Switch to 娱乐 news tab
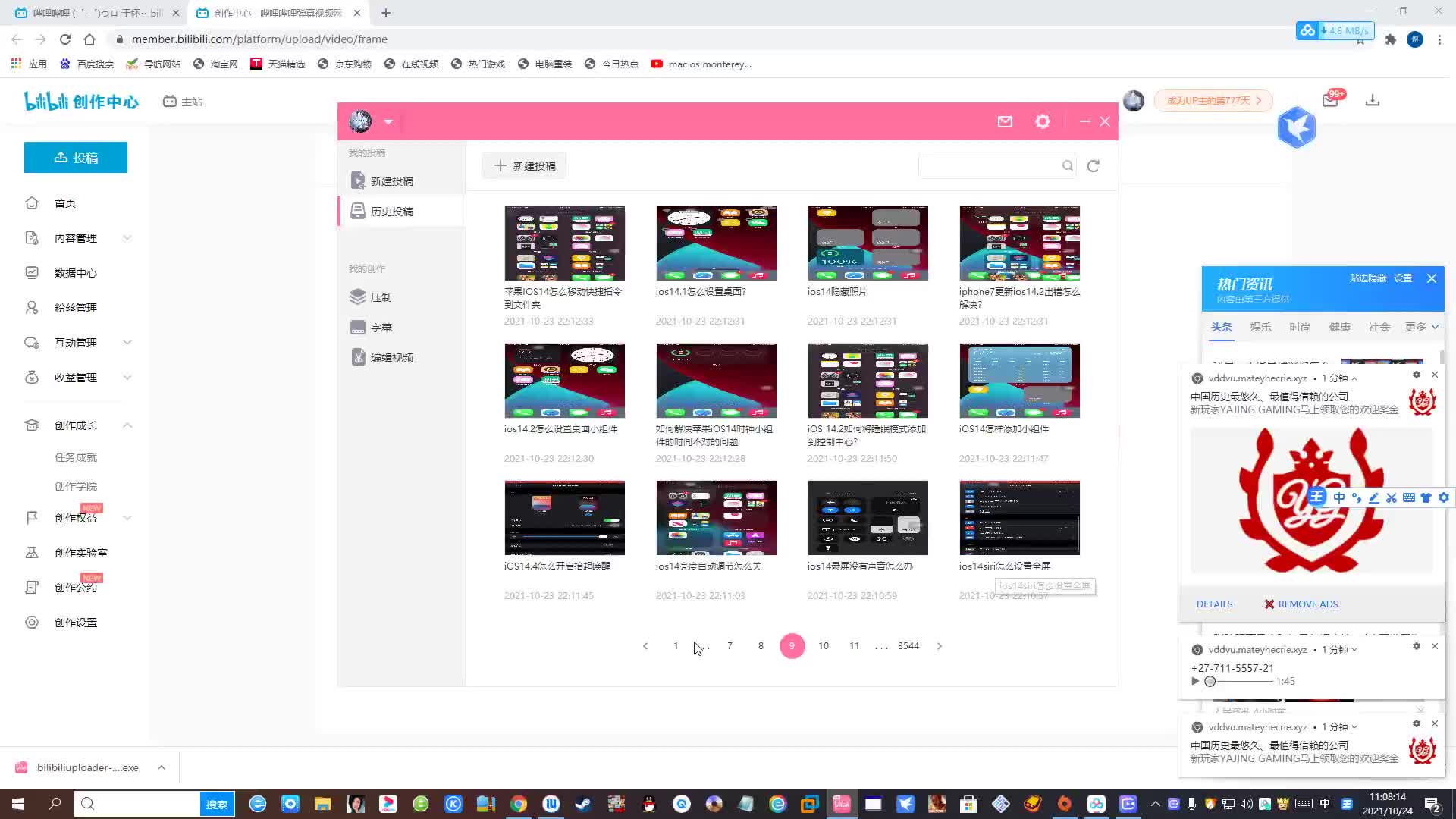Image resolution: width=1456 pixels, height=819 pixels. coord(1260,327)
